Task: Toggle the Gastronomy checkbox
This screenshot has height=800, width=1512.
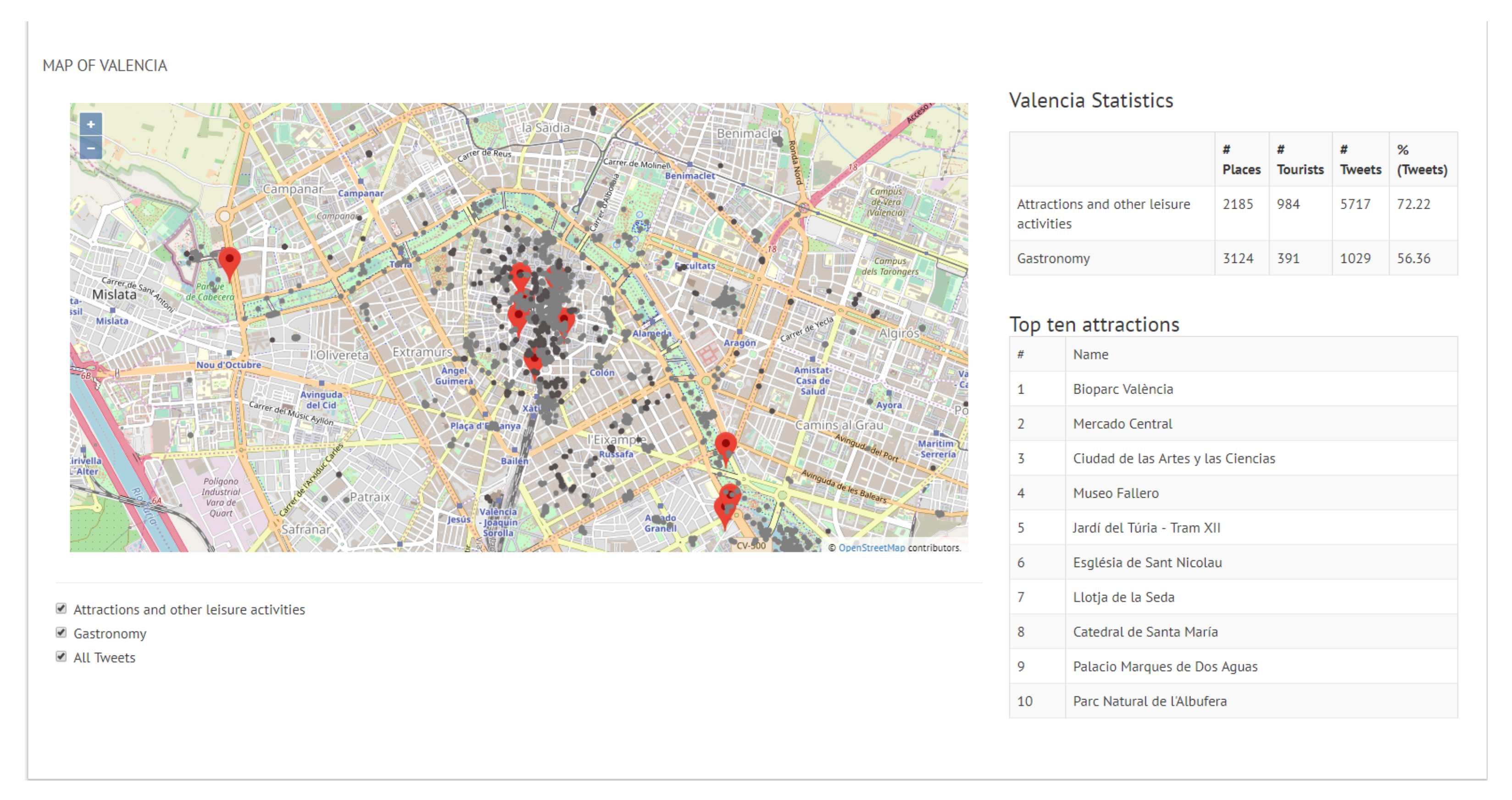Action: (61, 632)
